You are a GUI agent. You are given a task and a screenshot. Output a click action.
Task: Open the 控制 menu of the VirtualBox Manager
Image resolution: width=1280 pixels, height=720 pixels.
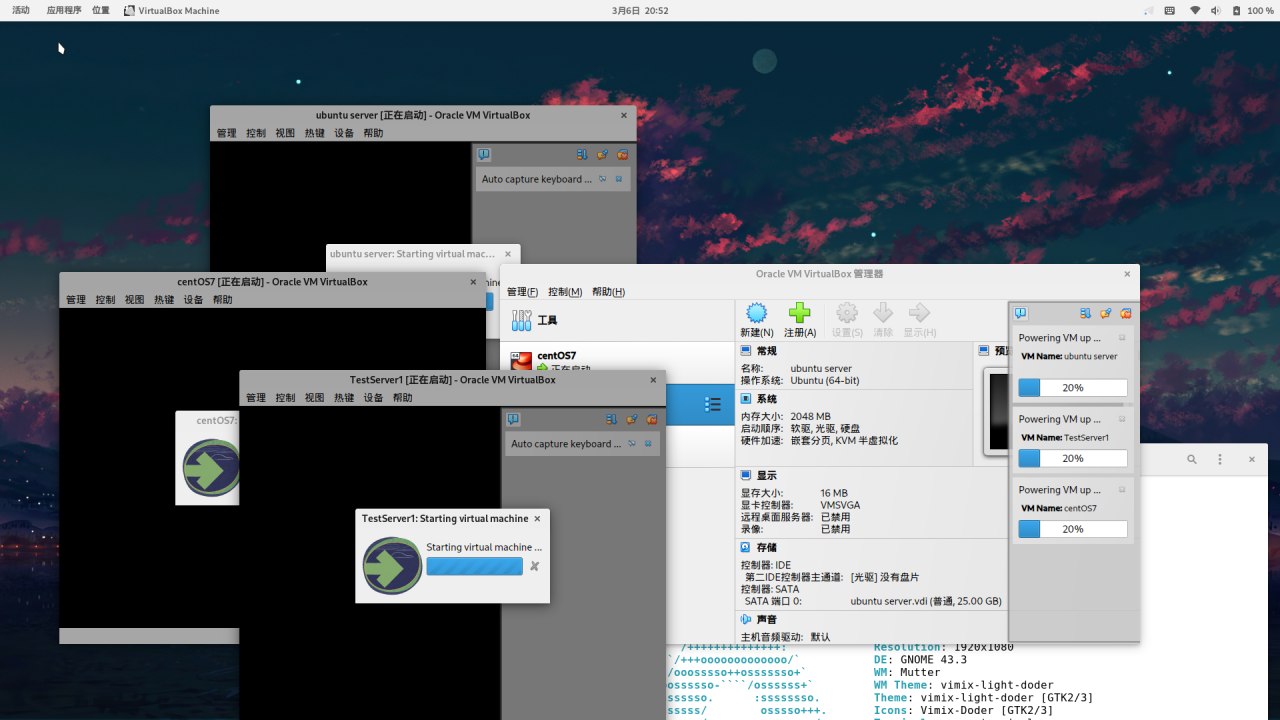pos(563,291)
